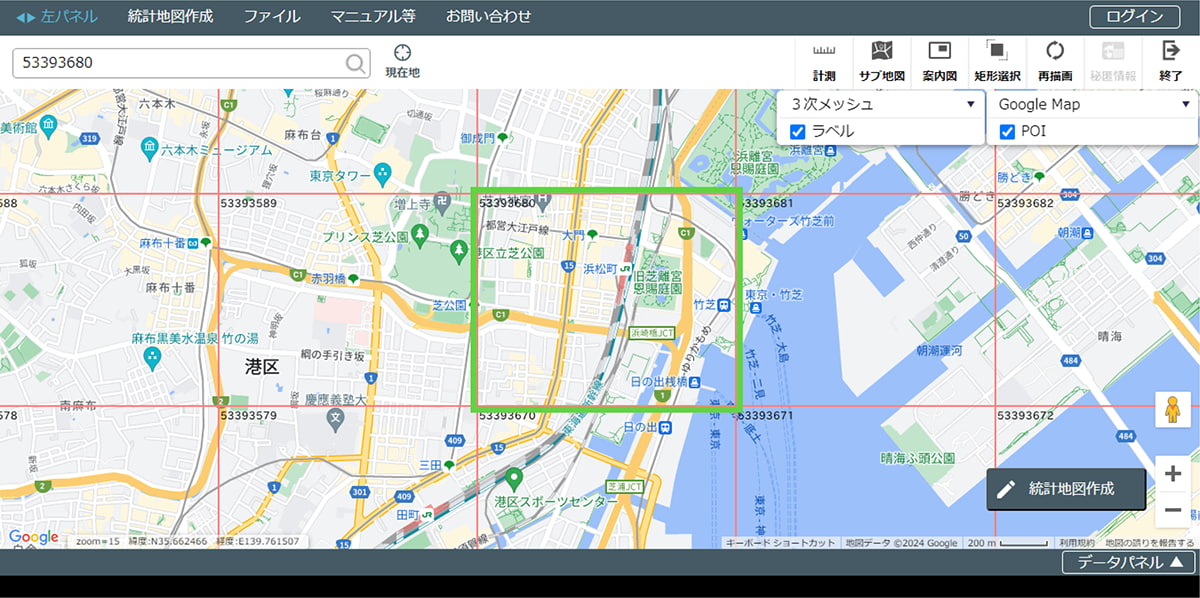This screenshot has height=598, width=1200.
Task: Click the 芝浦JCT junction label
Action: pyautogui.click(x=623, y=486)
